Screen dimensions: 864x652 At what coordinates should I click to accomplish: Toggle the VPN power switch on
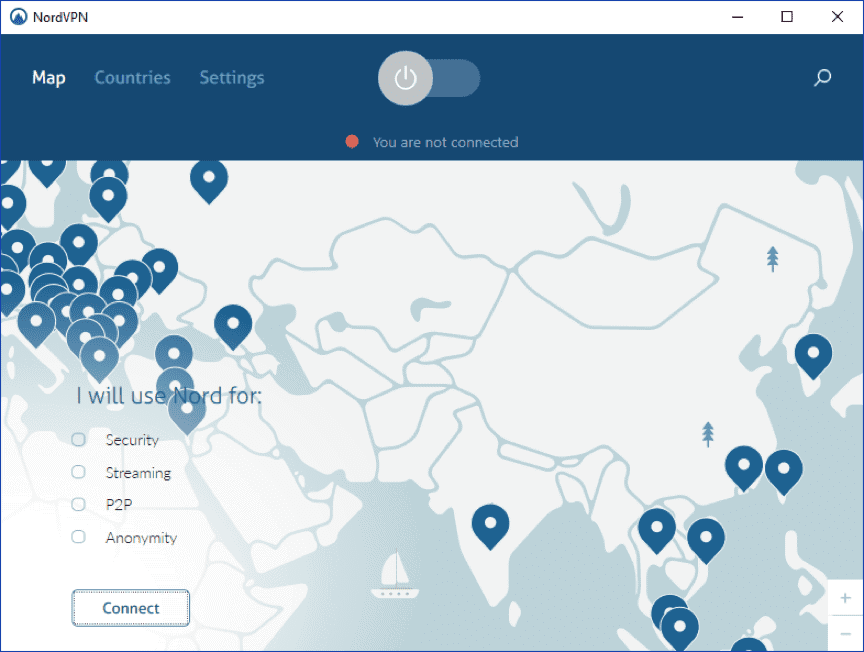coord(429,78)
